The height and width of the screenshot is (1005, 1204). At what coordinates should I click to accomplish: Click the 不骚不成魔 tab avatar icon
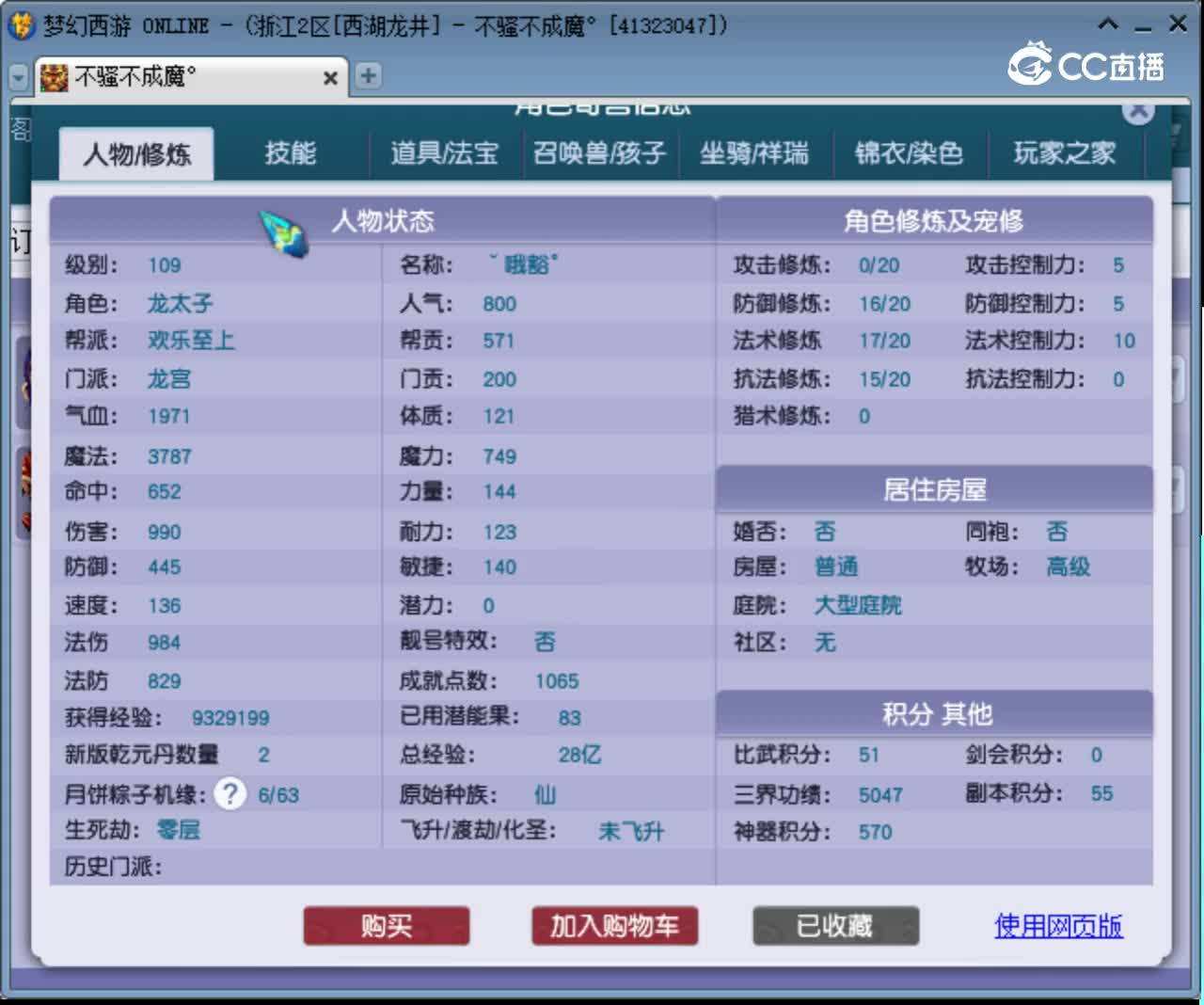pyautogui.click(x=54, y=77)
